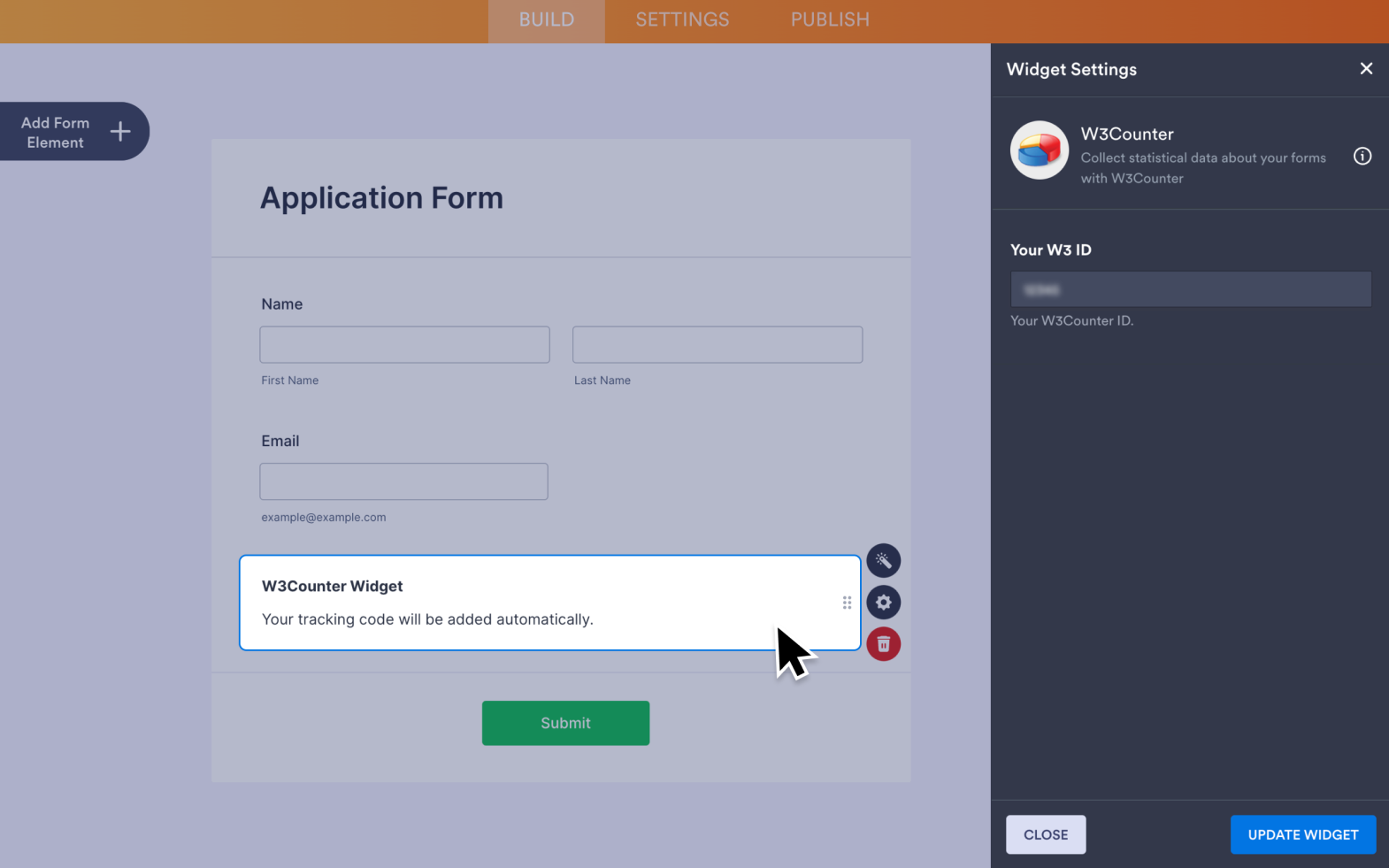Switch to the BUILD tab
This screenshot has width=1389, height=868.
click(546, 20)
